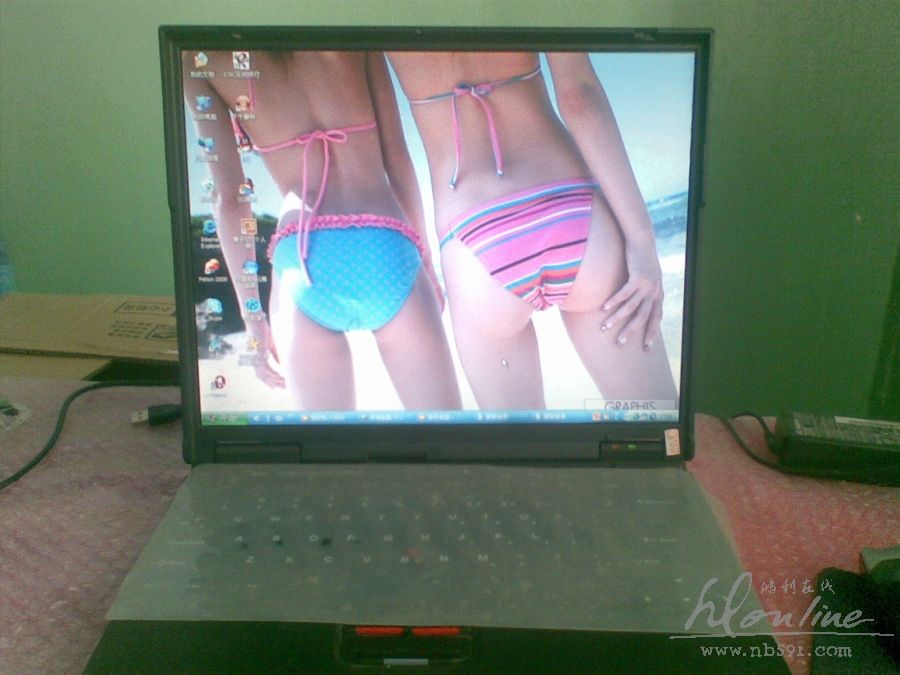Open the round blue icon right of Skype

click(x=252, y=306)
